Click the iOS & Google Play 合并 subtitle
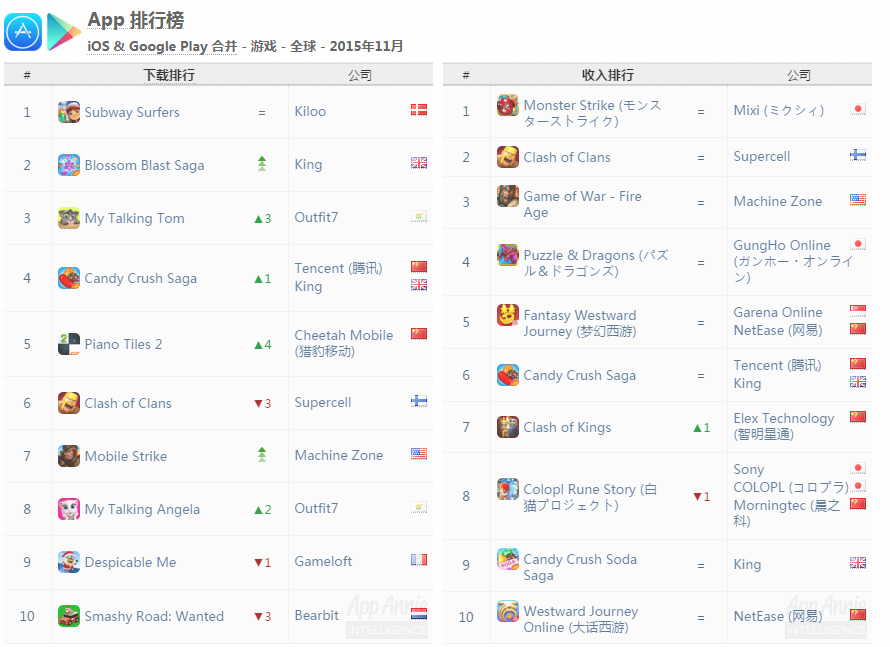 point(162,46)
